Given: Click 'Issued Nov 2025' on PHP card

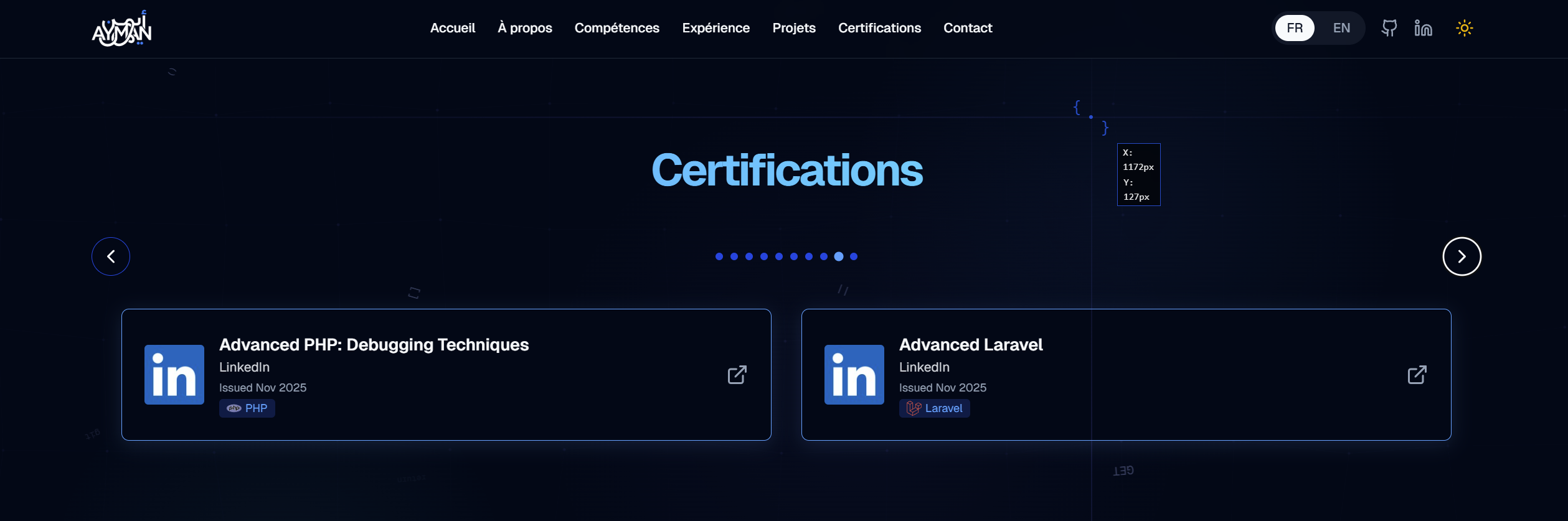Looking at the screenshot, I should tap(263, 388).
